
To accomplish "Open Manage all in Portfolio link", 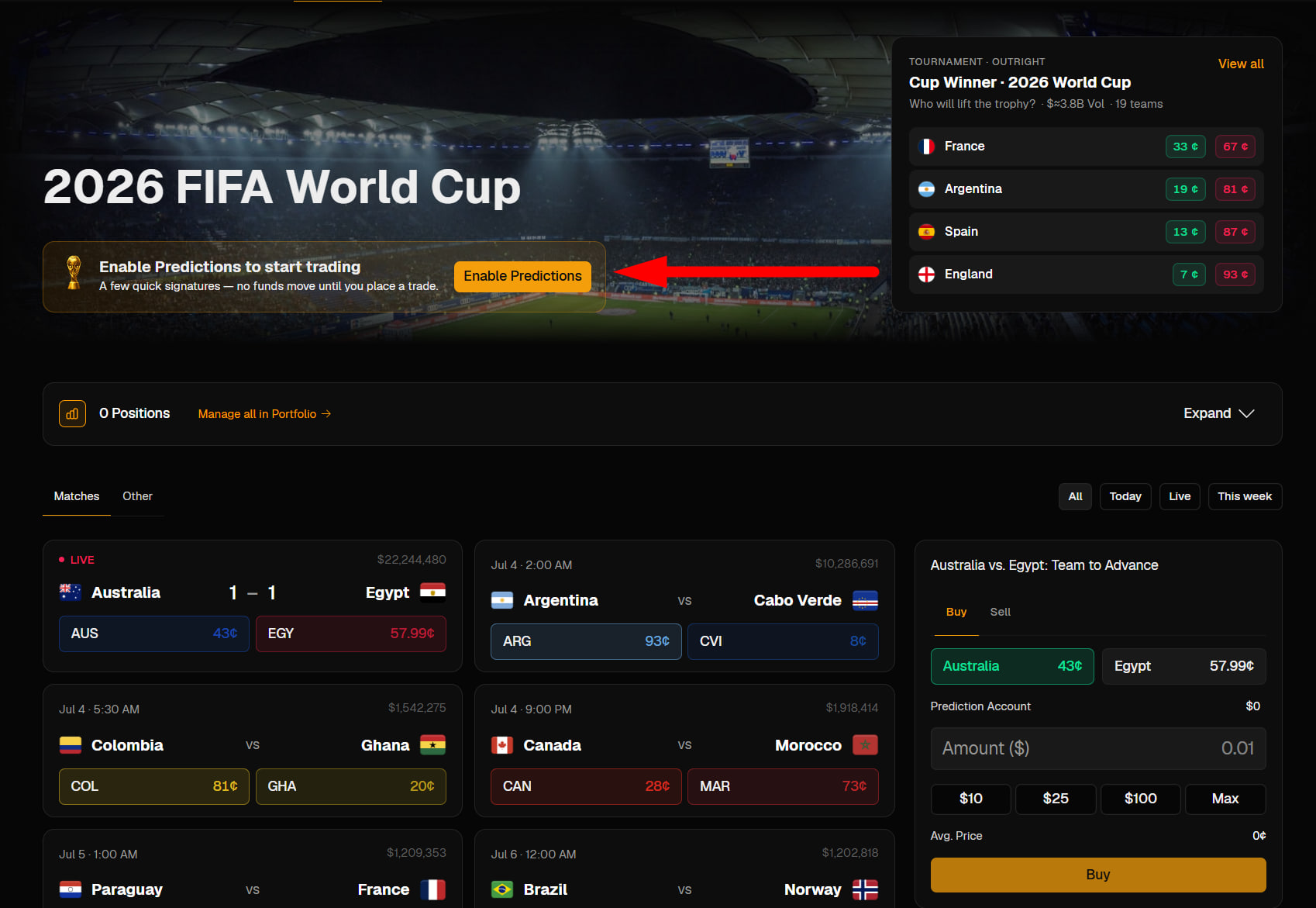I will click(264, 414).
